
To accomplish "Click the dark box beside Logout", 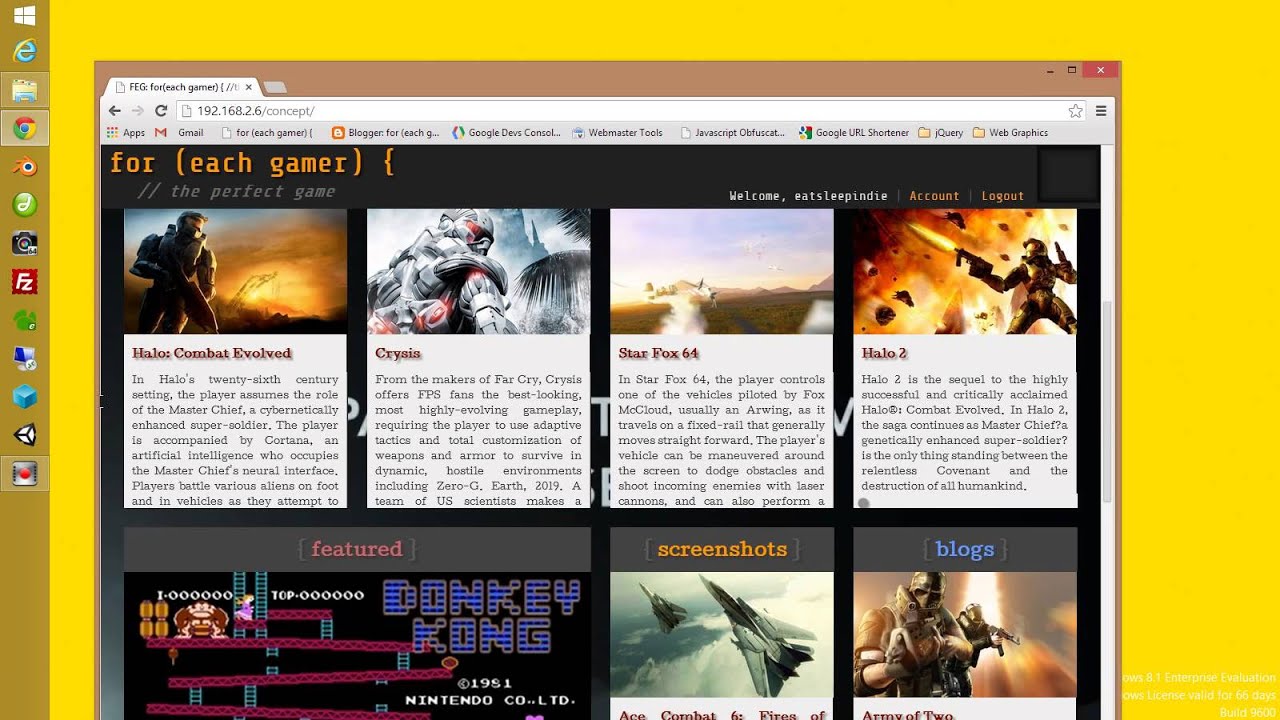I will pos(1068,174).
